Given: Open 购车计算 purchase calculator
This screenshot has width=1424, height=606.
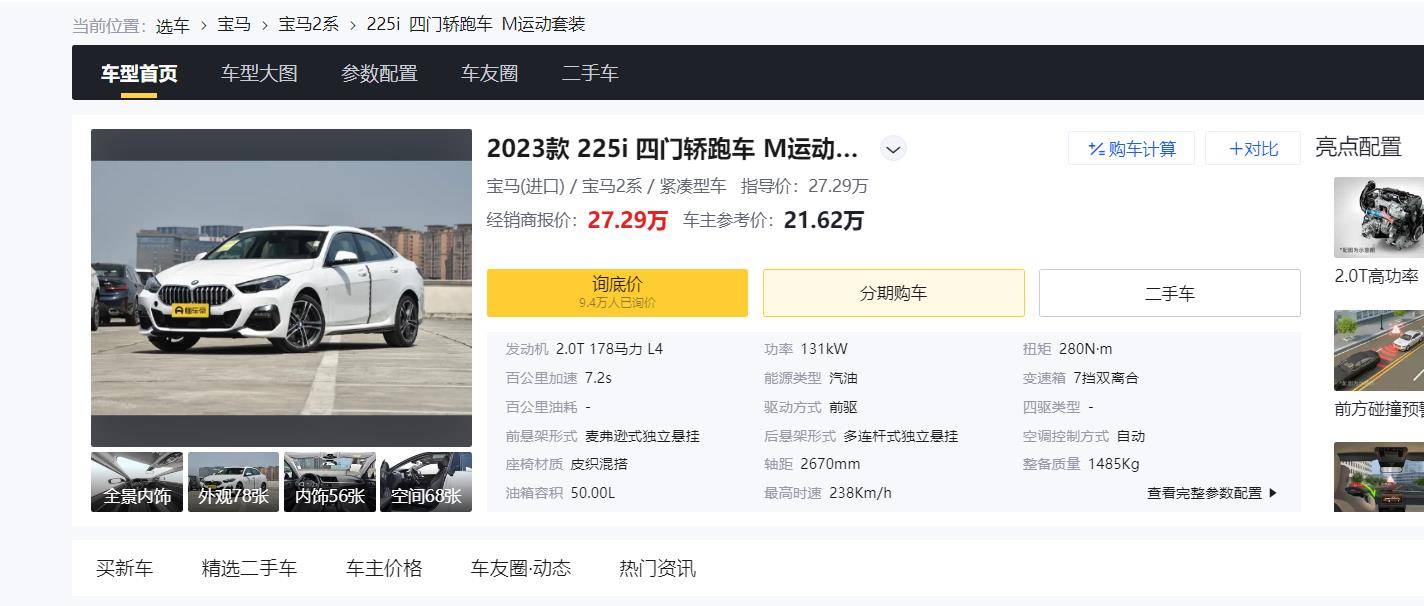Looking at the screenshot, I should [x=1131, y=149].
